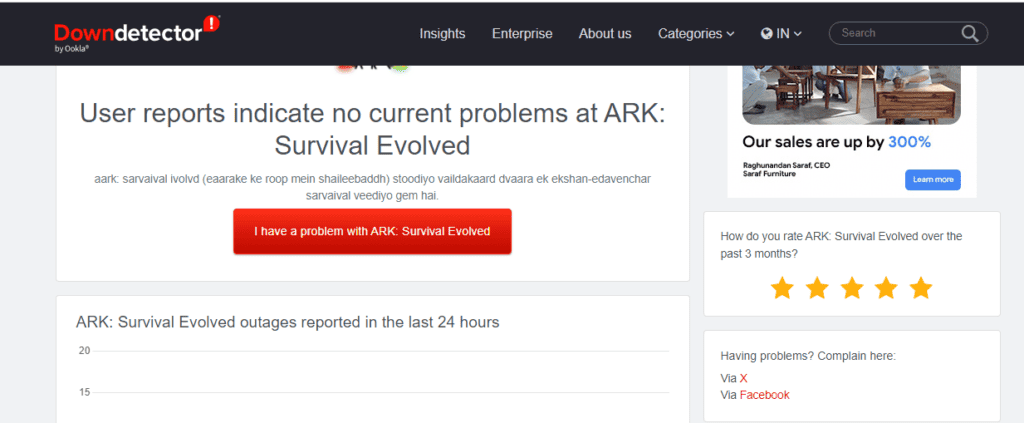Rate ARK with the second star

click(817, 288)
